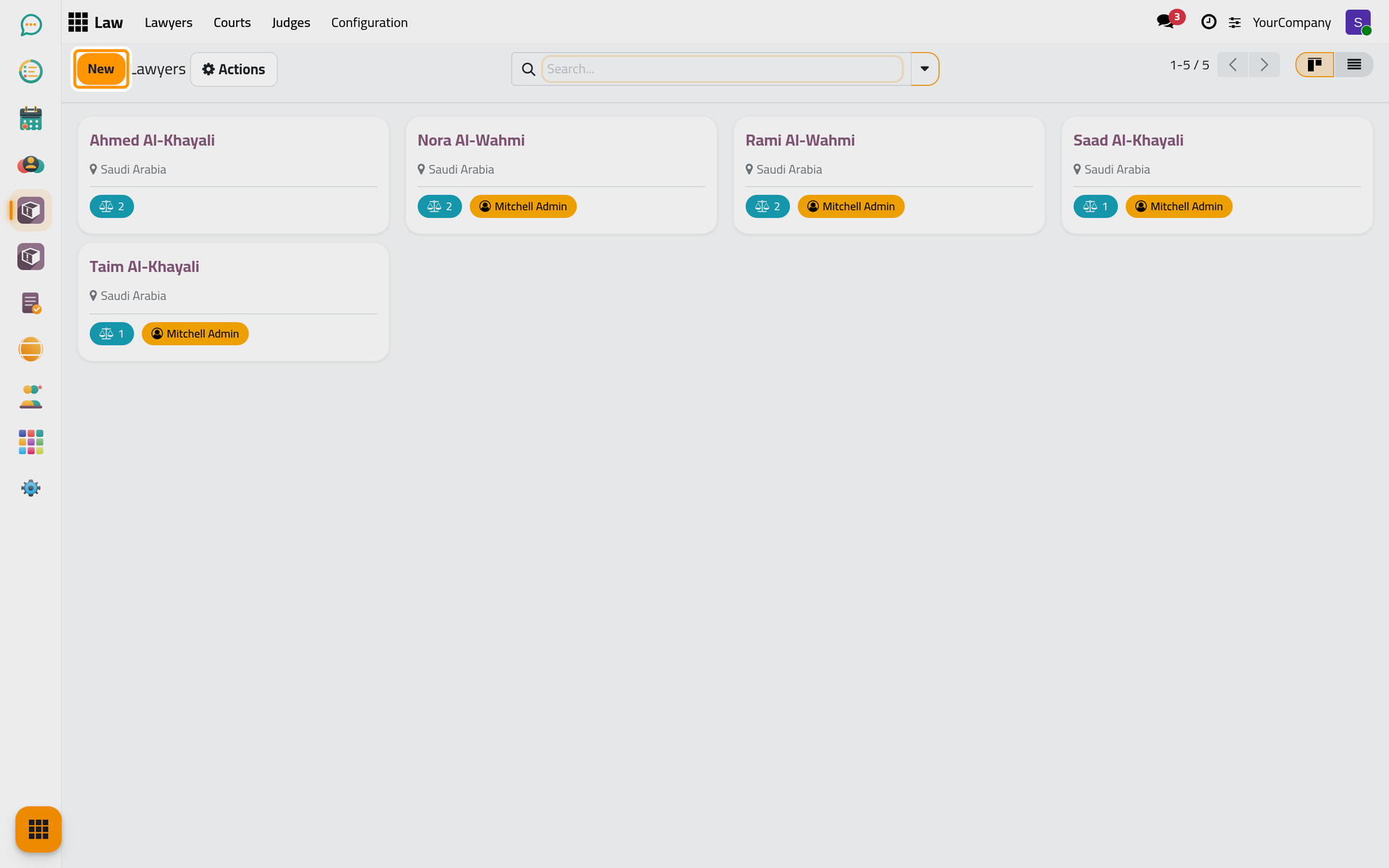
Task: Open Ahmed Al-Khayali lawyer card
Action: [233, 175]
